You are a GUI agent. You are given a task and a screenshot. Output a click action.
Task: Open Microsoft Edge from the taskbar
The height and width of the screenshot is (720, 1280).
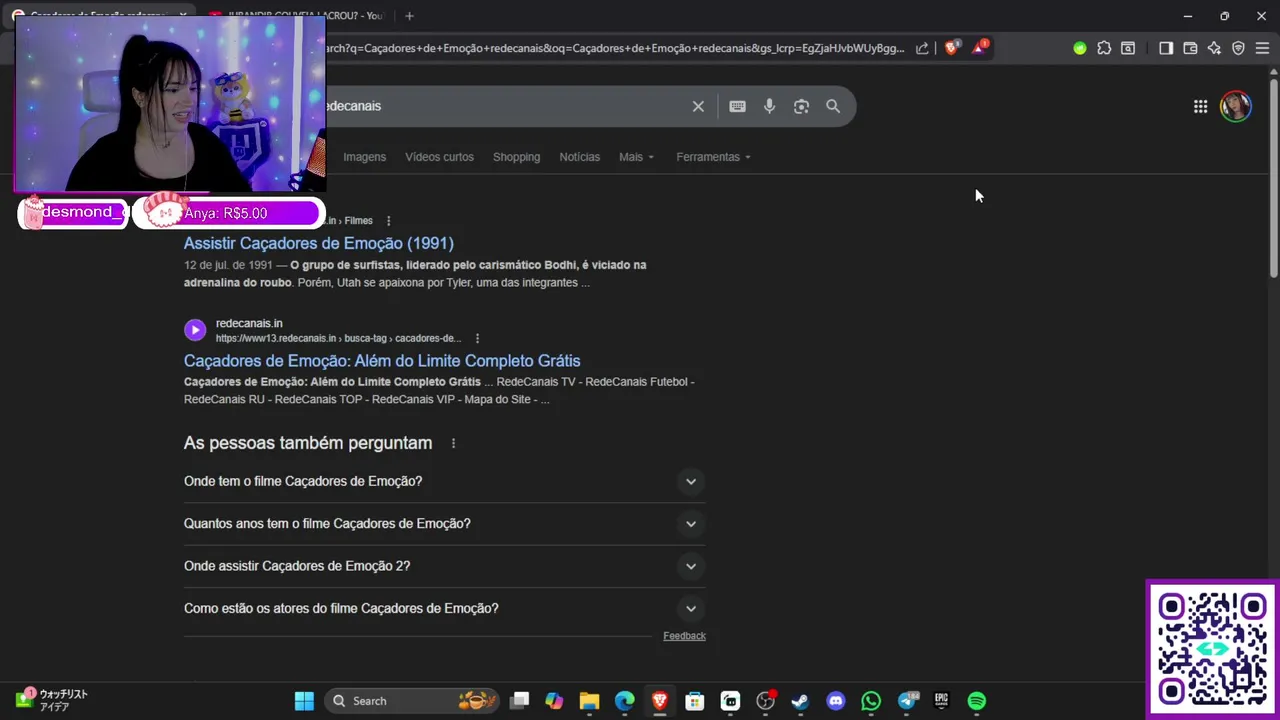[624, 701]
